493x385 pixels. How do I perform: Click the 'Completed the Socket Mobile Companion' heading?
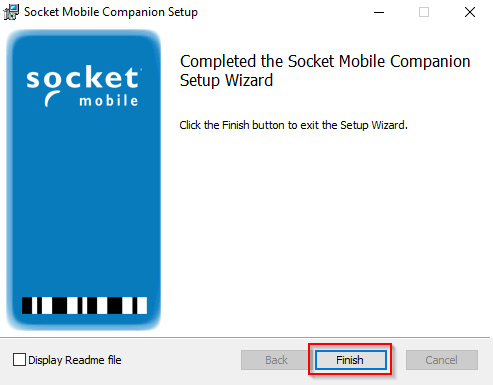coord(325,61)
